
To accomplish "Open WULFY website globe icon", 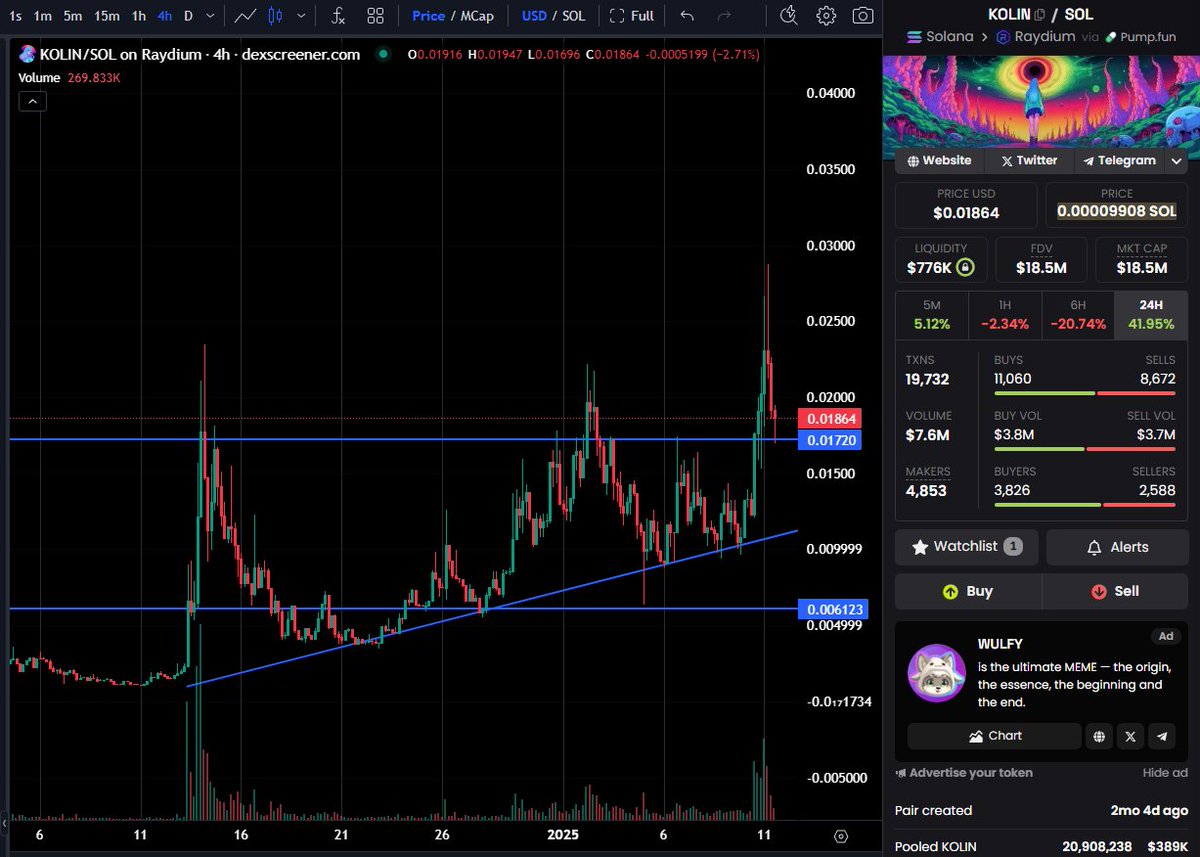I will pos(1099,736).
